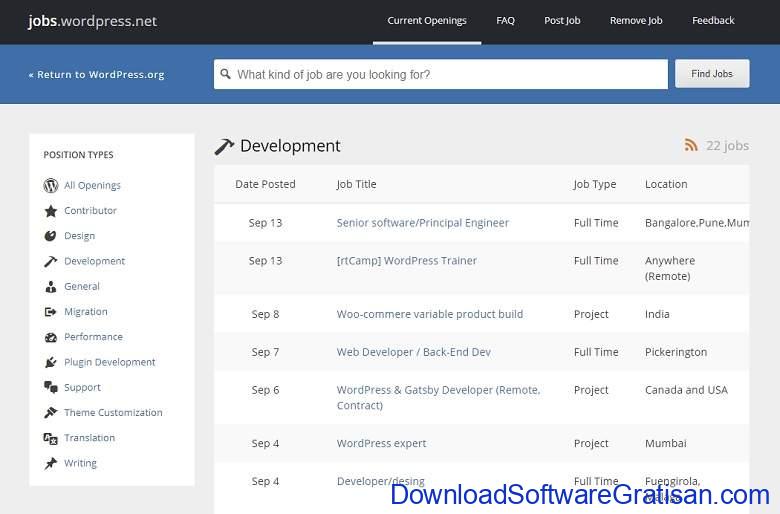
Task: Click the Location column header
Action: point(666,184)
